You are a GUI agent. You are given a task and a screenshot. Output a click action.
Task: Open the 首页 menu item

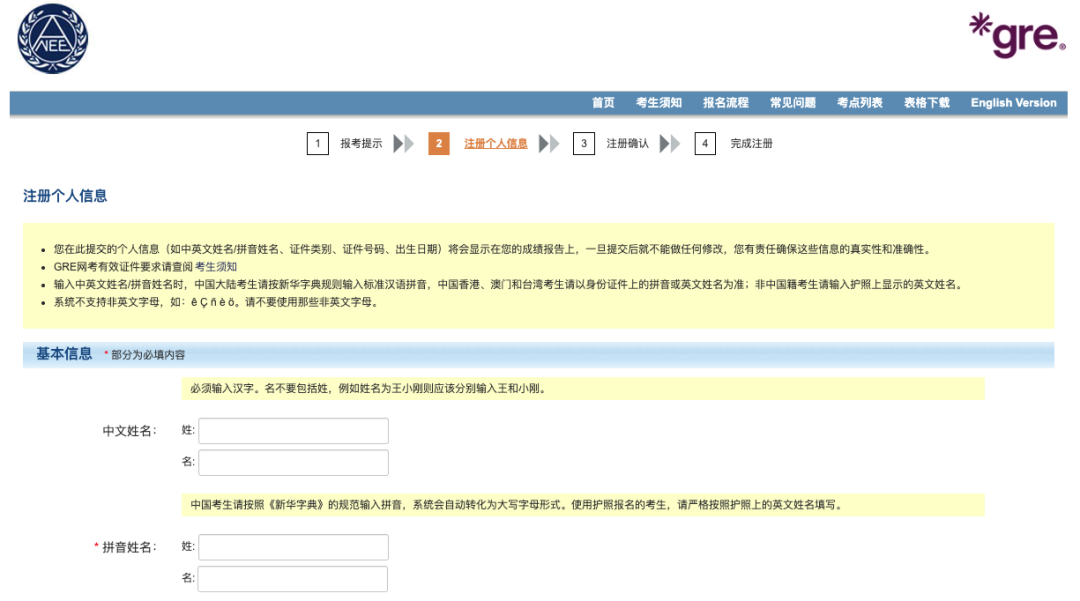tap(602, 102)
